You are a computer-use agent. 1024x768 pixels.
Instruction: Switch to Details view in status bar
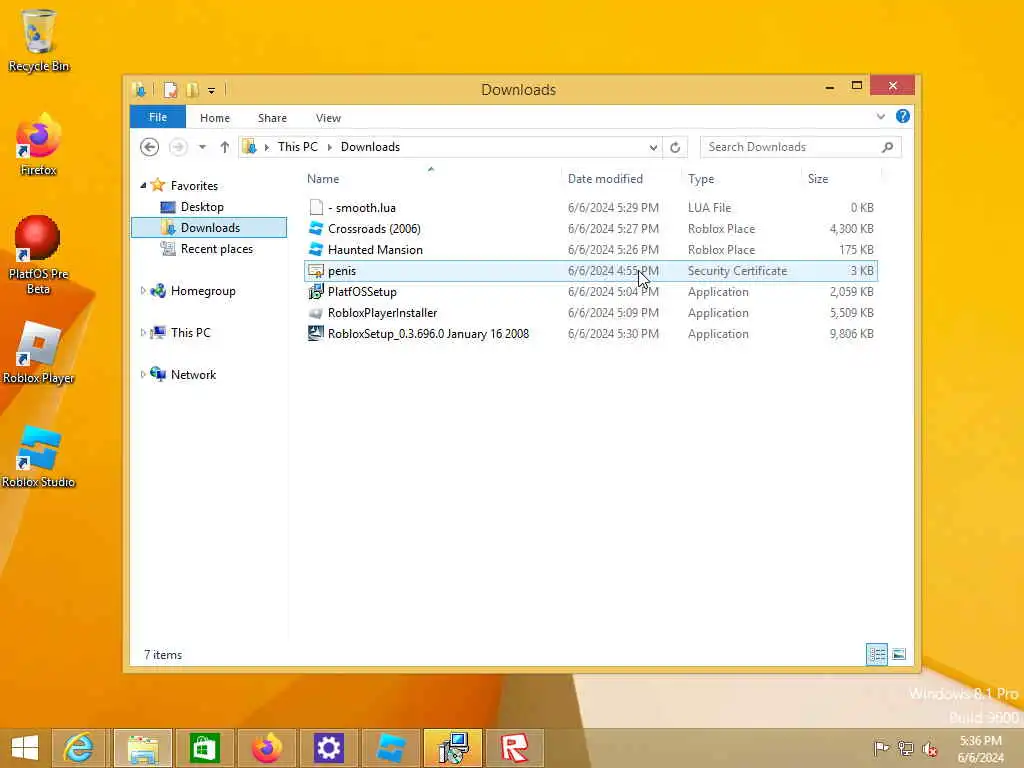pos(876,654)
